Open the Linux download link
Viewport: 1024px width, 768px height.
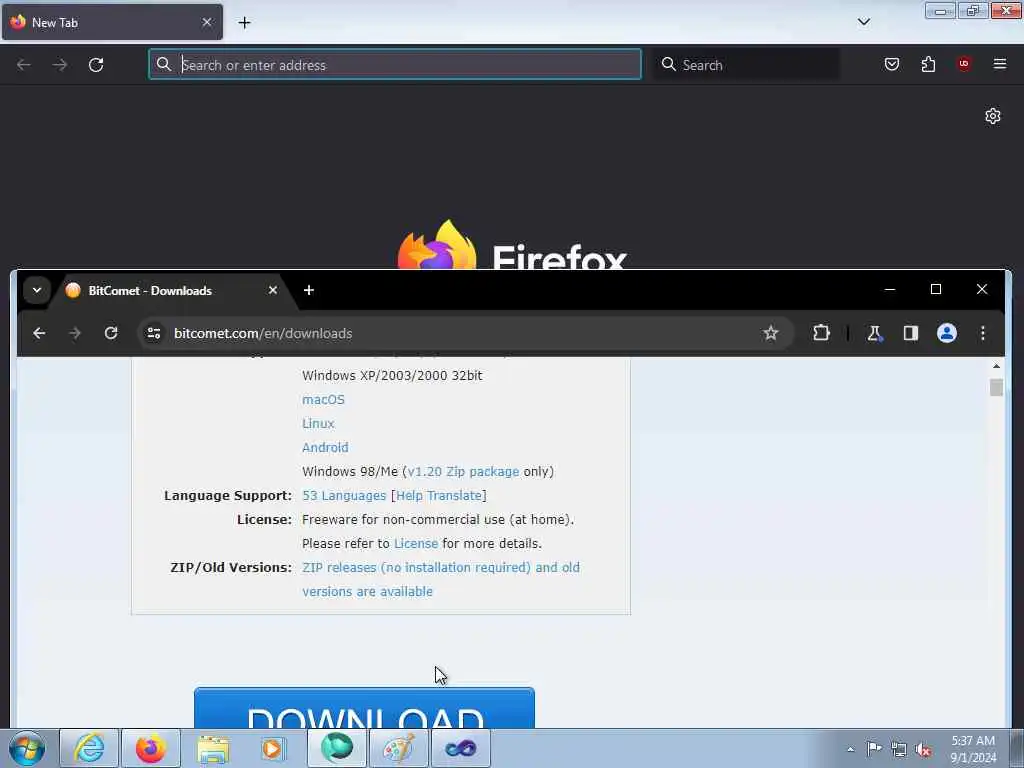tap(318, 424)
